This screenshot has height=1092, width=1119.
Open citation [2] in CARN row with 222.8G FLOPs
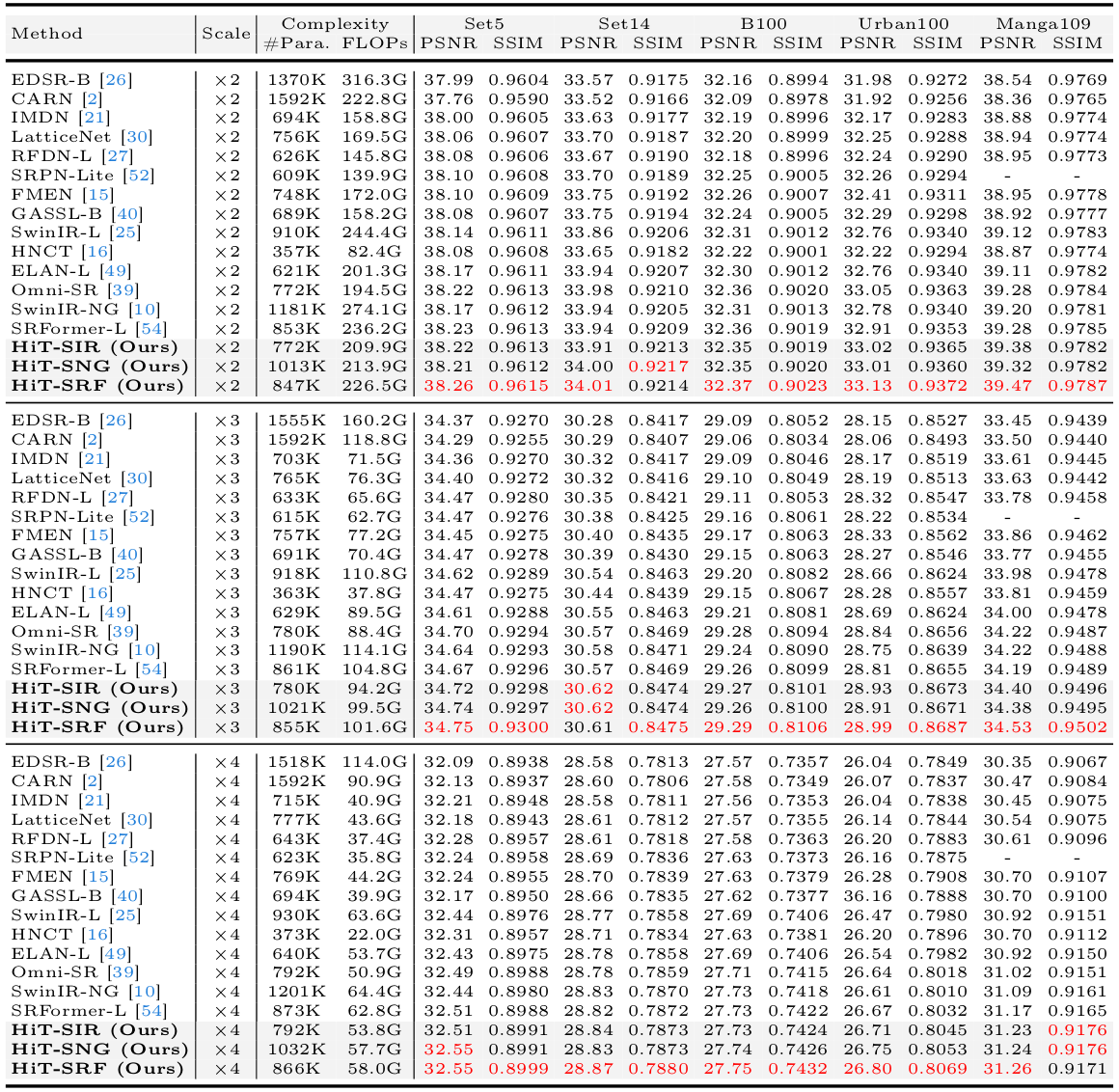pyautogui.click(x=93, y=99)
